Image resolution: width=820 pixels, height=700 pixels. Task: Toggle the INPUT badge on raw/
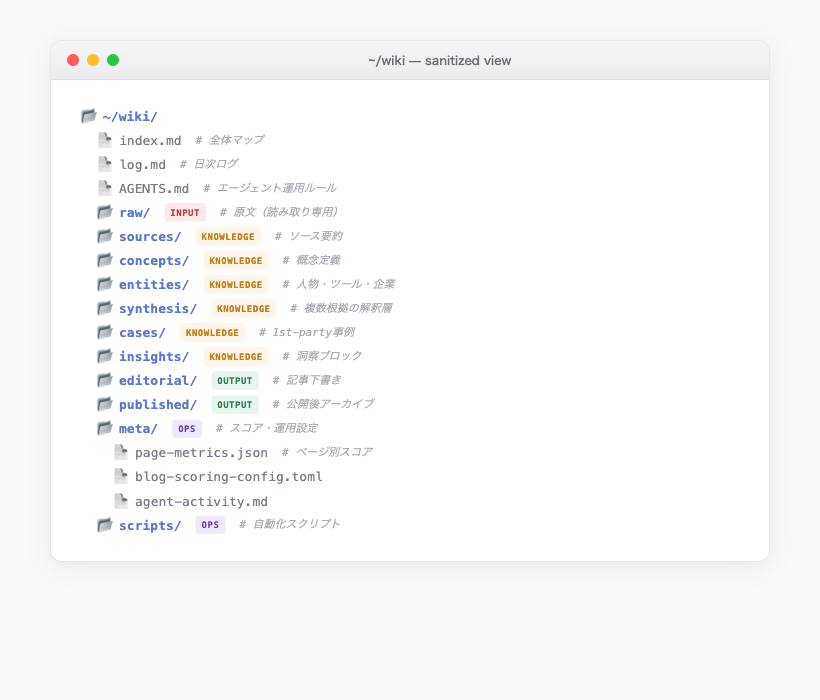click(x=185, y=212)
